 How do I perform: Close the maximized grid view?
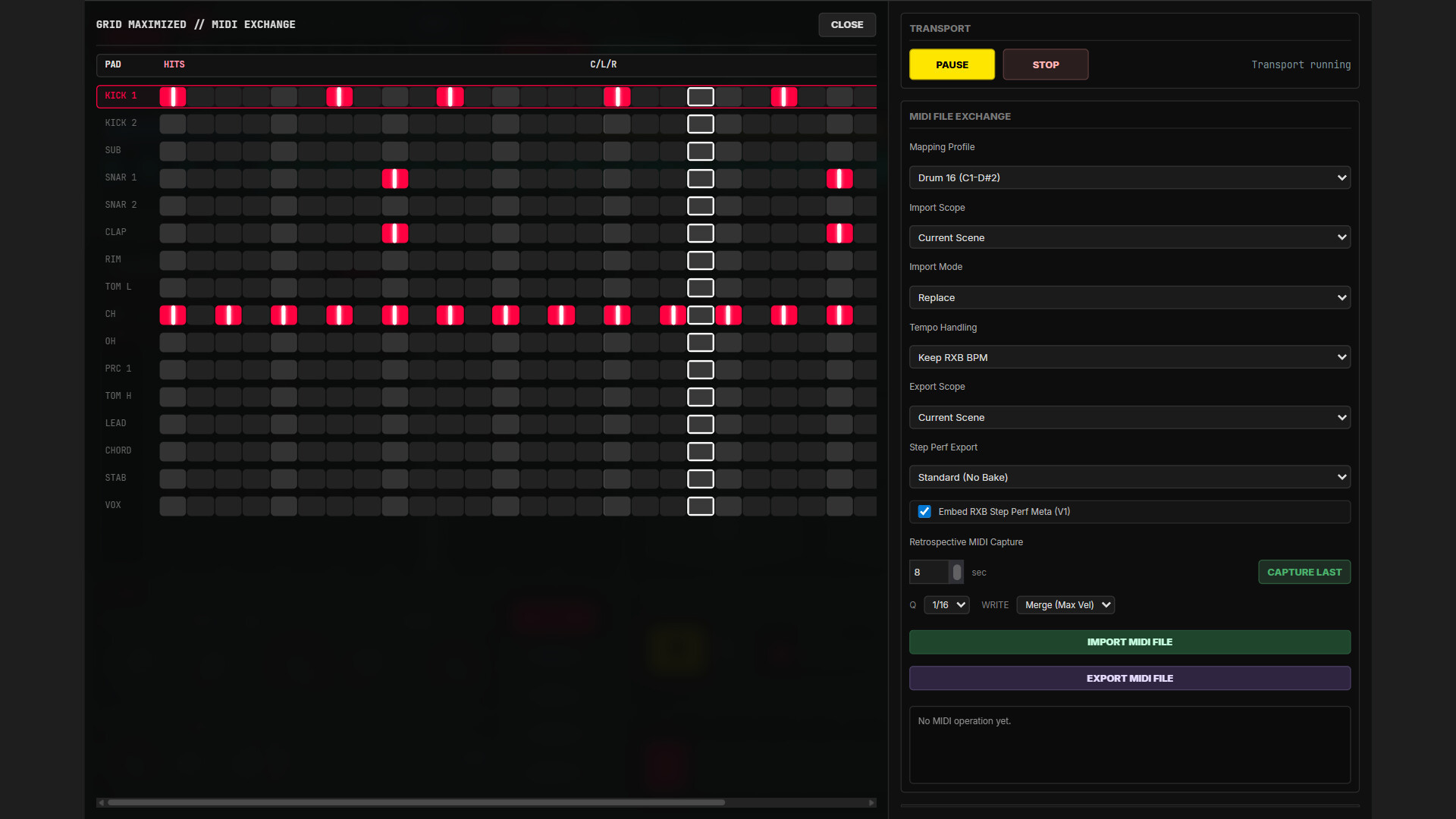click(x=846, y=24)
